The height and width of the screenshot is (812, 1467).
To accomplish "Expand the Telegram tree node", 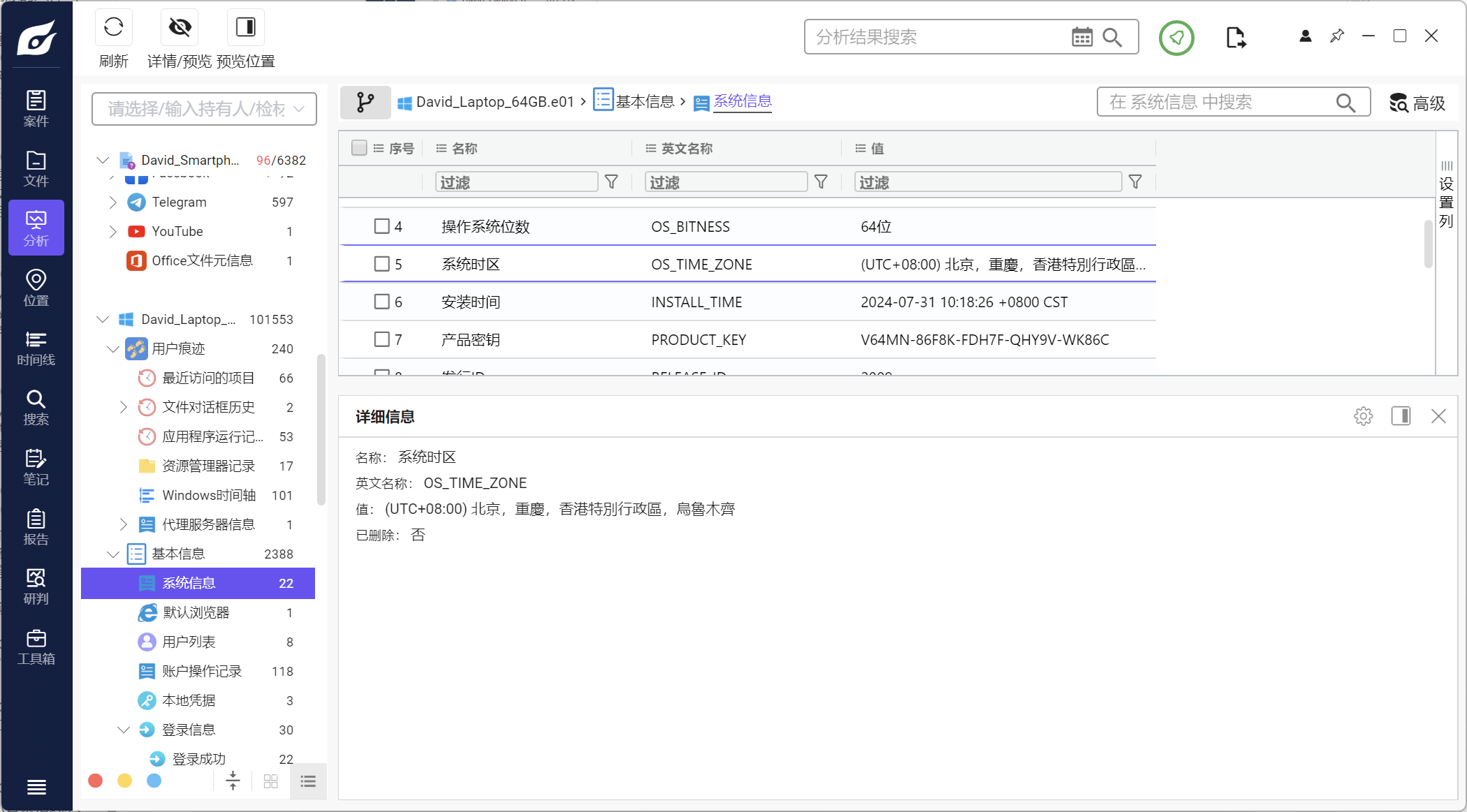I will tap(113, 202).
